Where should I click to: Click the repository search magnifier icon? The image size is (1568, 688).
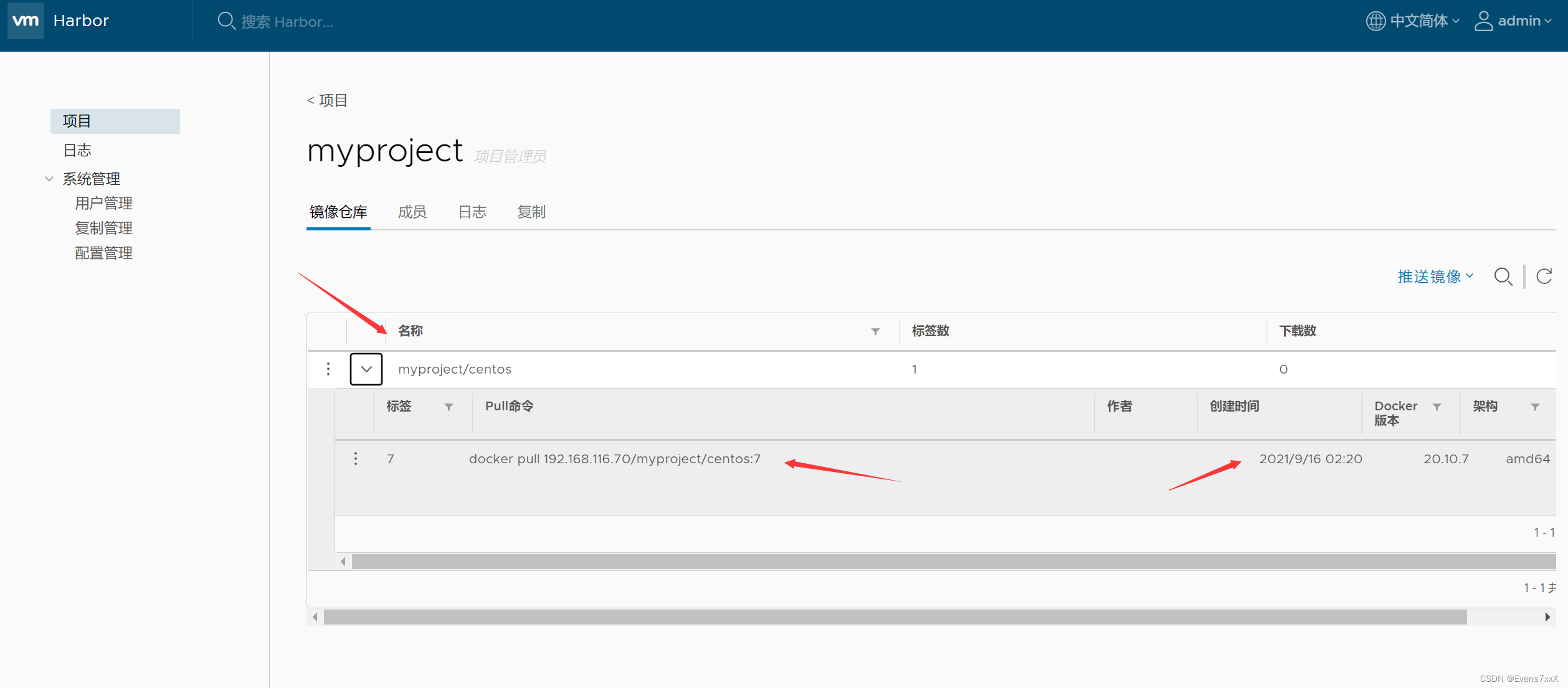1503,276
